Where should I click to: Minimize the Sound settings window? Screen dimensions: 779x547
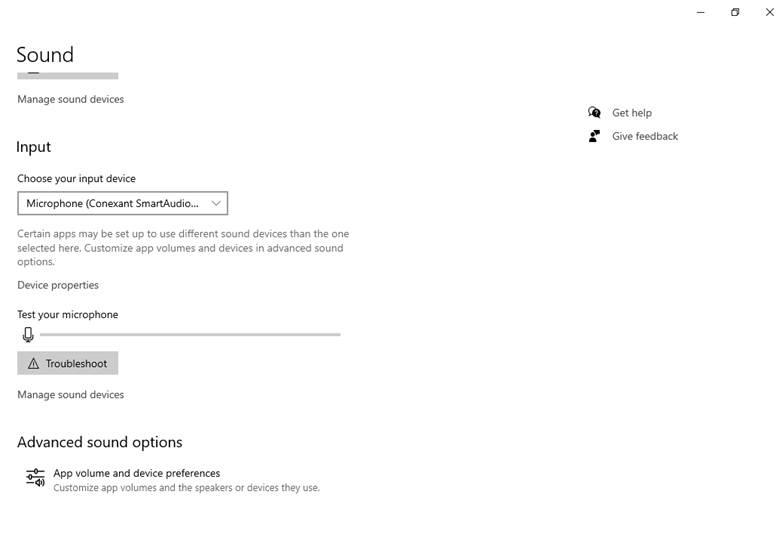[701, 12]
